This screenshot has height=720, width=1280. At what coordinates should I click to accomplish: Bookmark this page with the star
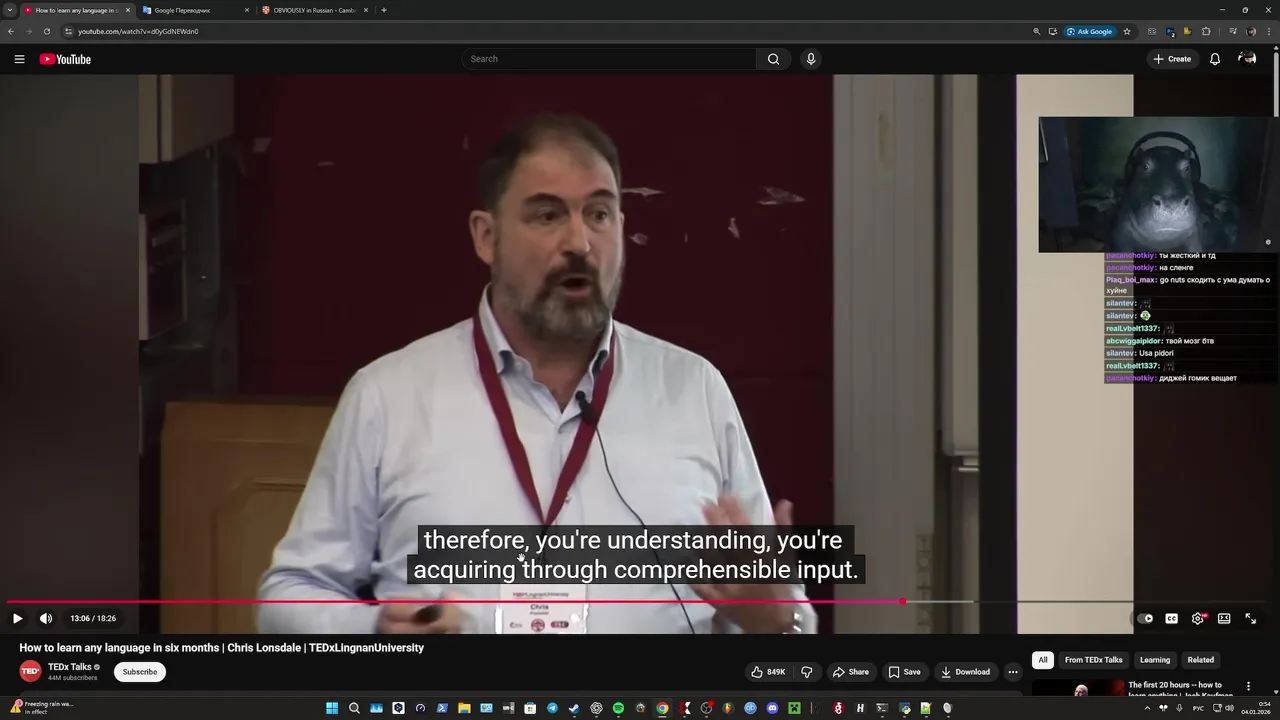[x=1127, y=31]
